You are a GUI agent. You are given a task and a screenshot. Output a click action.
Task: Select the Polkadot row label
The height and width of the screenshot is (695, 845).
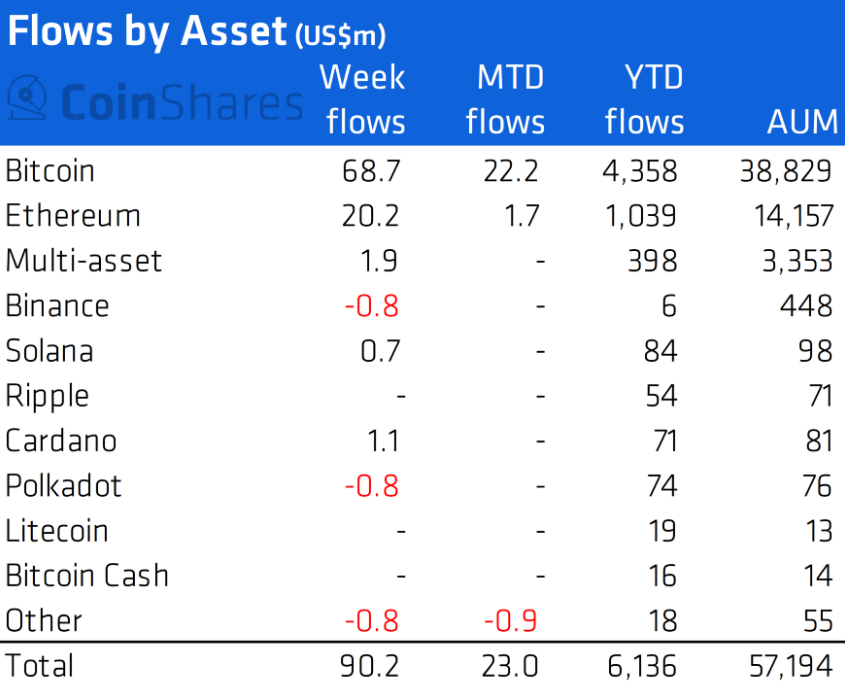click(64, 486)
